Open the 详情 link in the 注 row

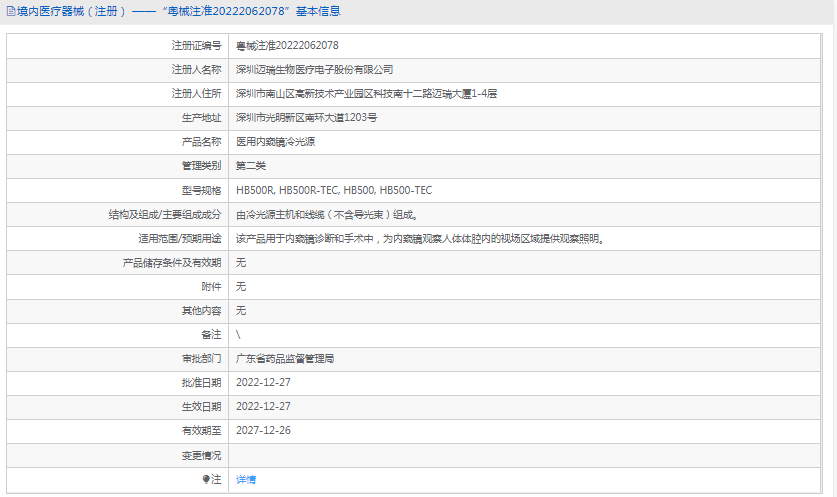pyautogui.click(x=246, y=479)
